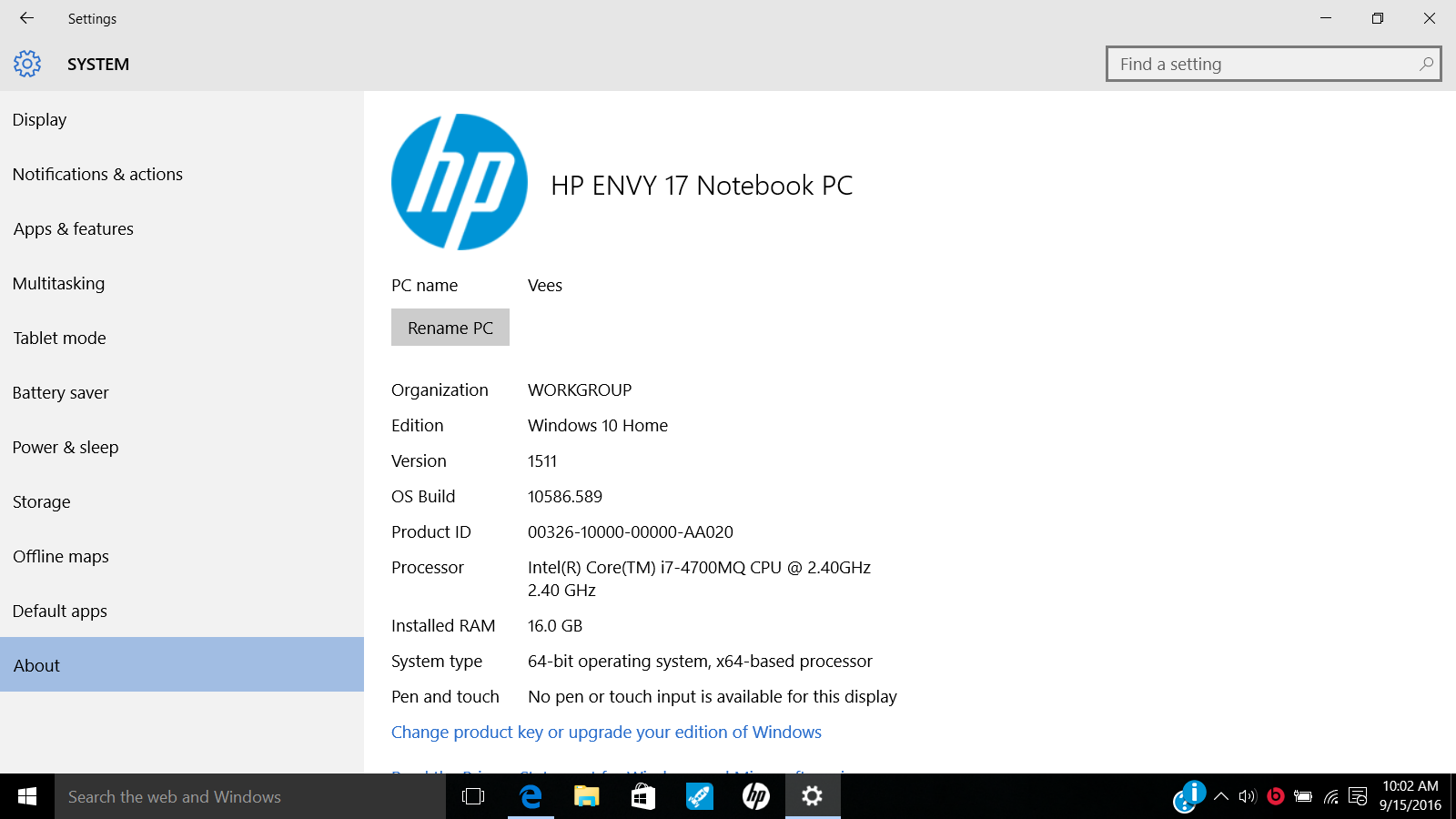Click the No pen or touch input text
The height and width of the screenshot is (819, 1456).
(x=713, y=696)
